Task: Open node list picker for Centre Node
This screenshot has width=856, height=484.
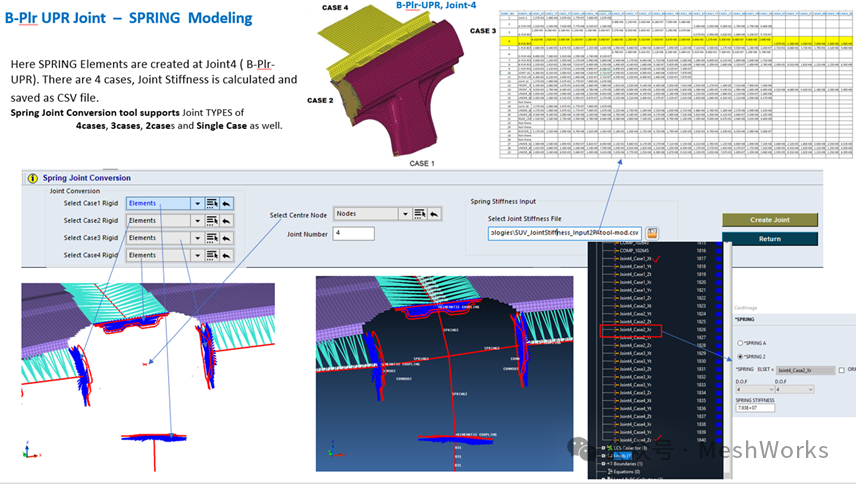Action: click(419, 214)
